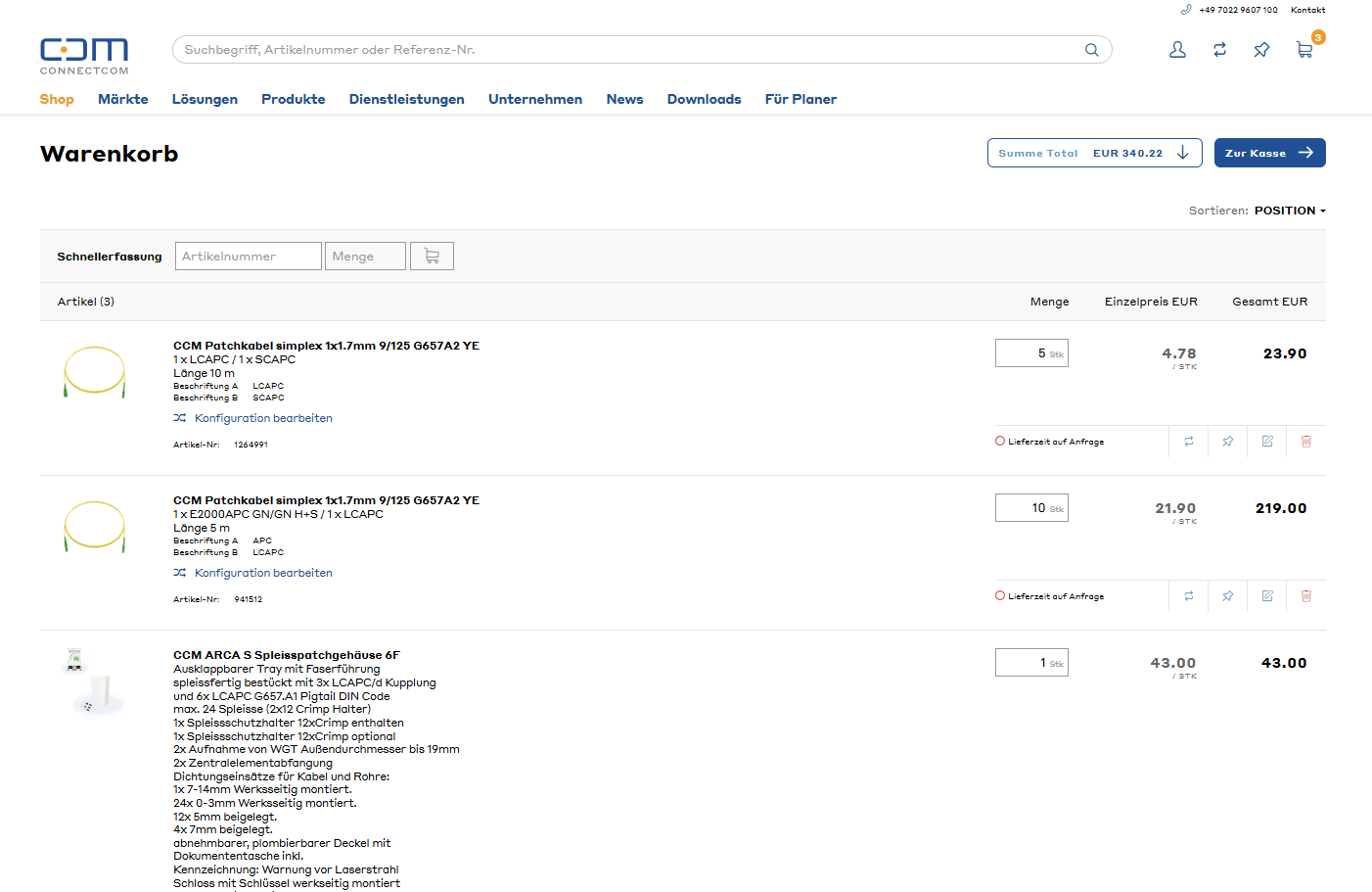Image resolution: width=1372 pixels, height=892 pixels.
Task: Open the Downloads menu item
Action: pos(705,99)
